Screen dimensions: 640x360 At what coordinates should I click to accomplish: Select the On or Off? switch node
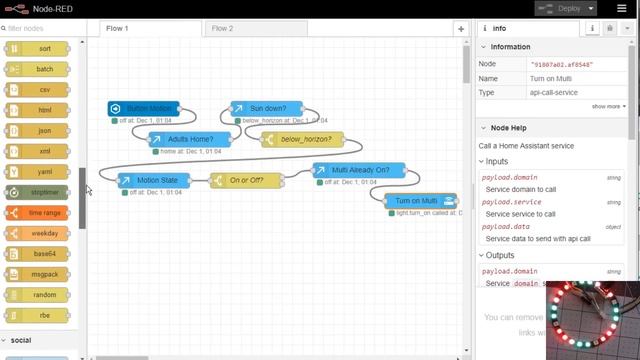247,180
